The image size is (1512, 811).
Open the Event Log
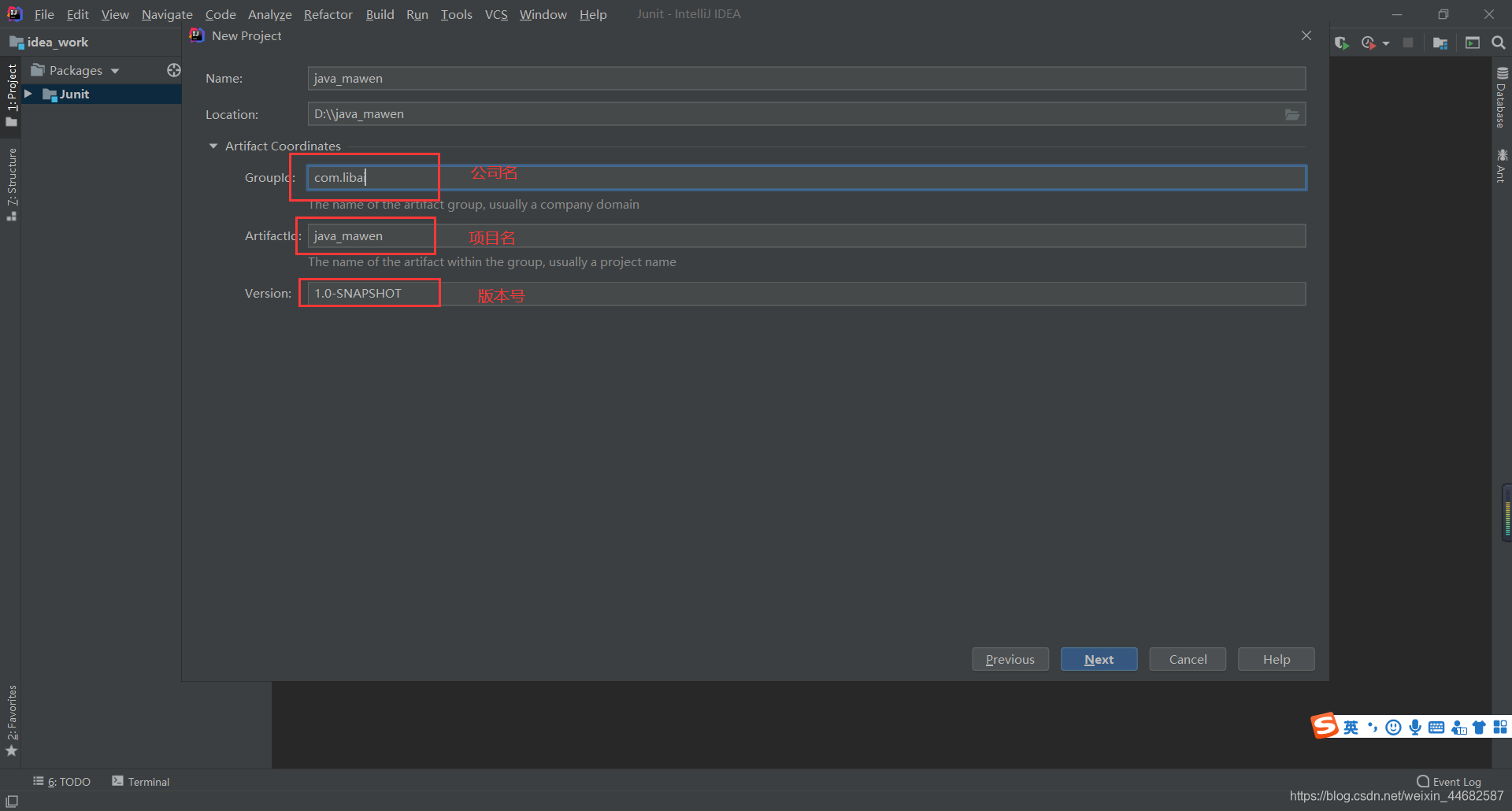pyautogui.click(x=1449, y=781)
